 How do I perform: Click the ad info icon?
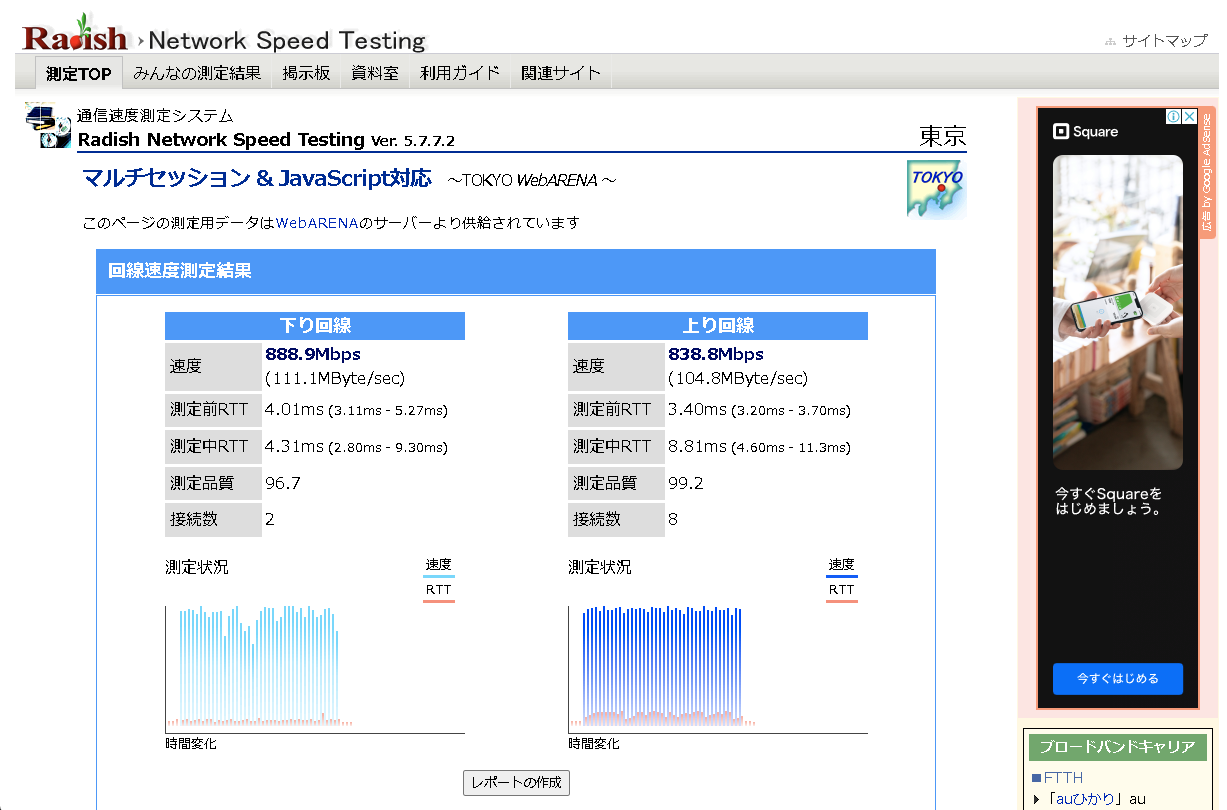(x=1175, y=116)
